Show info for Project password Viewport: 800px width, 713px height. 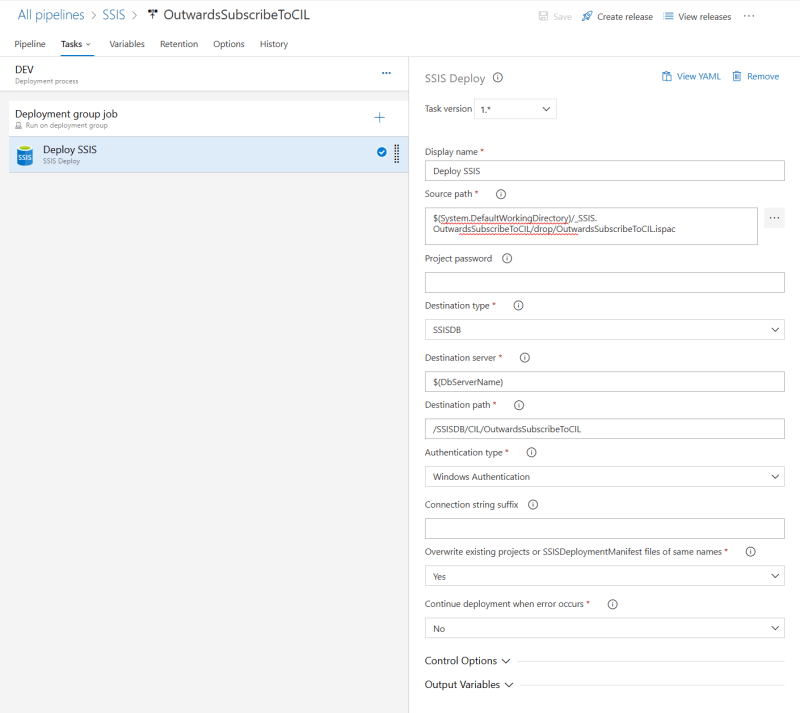click(507, 258)
